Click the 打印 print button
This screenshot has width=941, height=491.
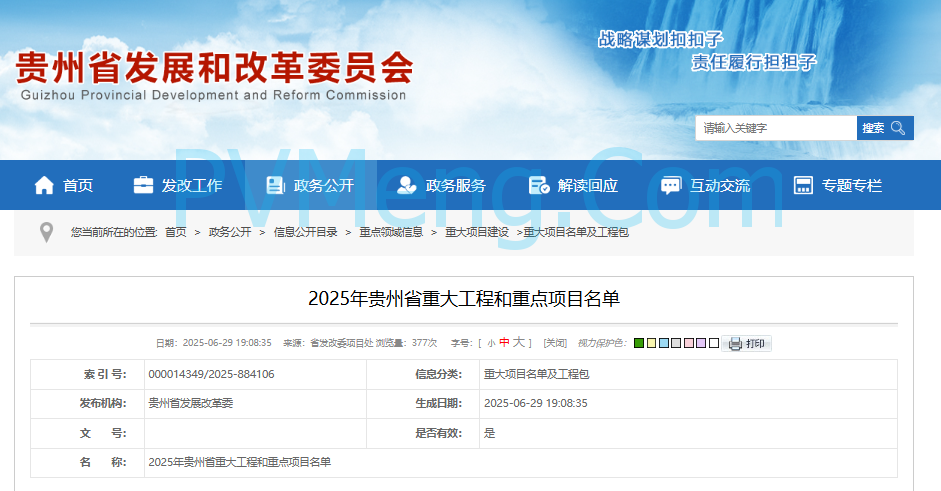coord(746,343)
